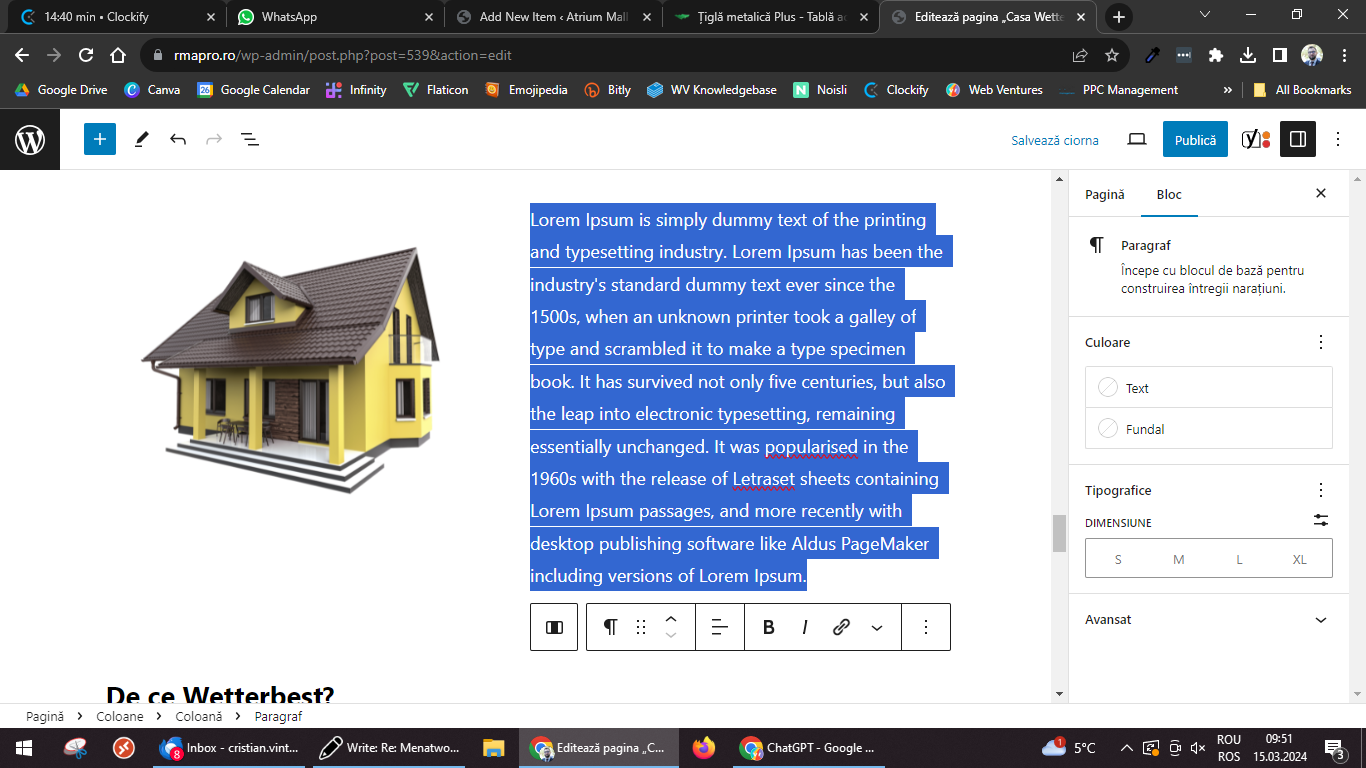Open the Text color swatch picker

[x=1208, y=388]
